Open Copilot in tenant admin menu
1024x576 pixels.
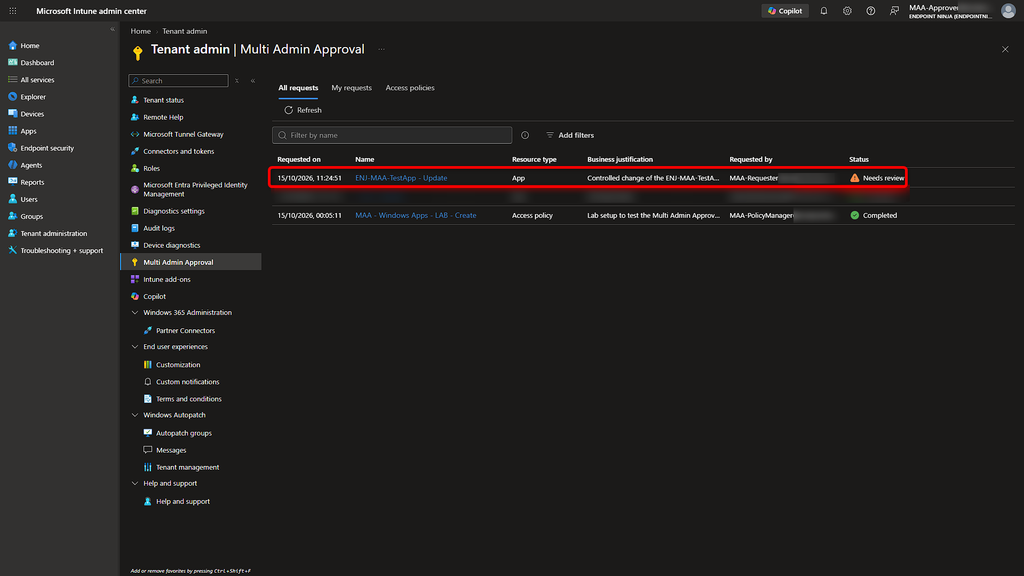pos(154,296)
